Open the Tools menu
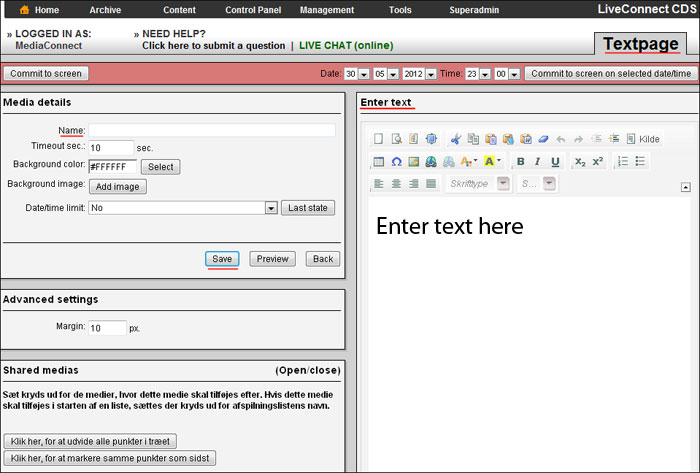 pos(400,10)
